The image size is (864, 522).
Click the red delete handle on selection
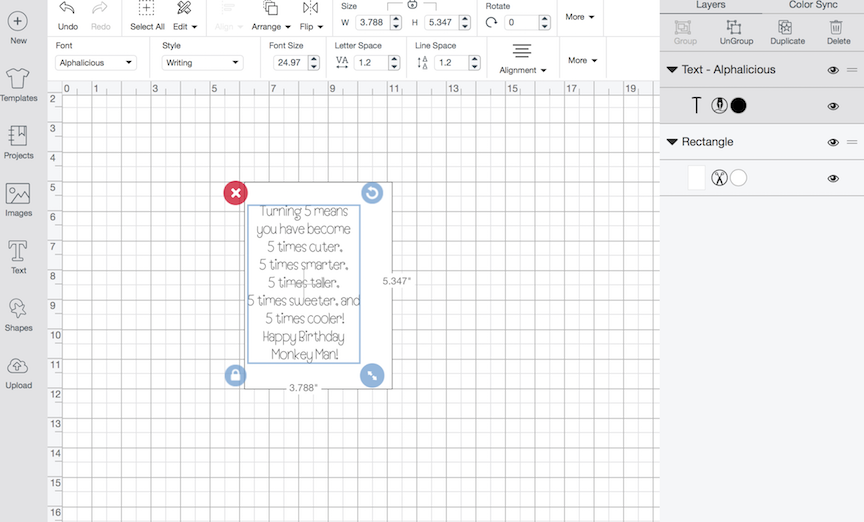tap(235, 193)
